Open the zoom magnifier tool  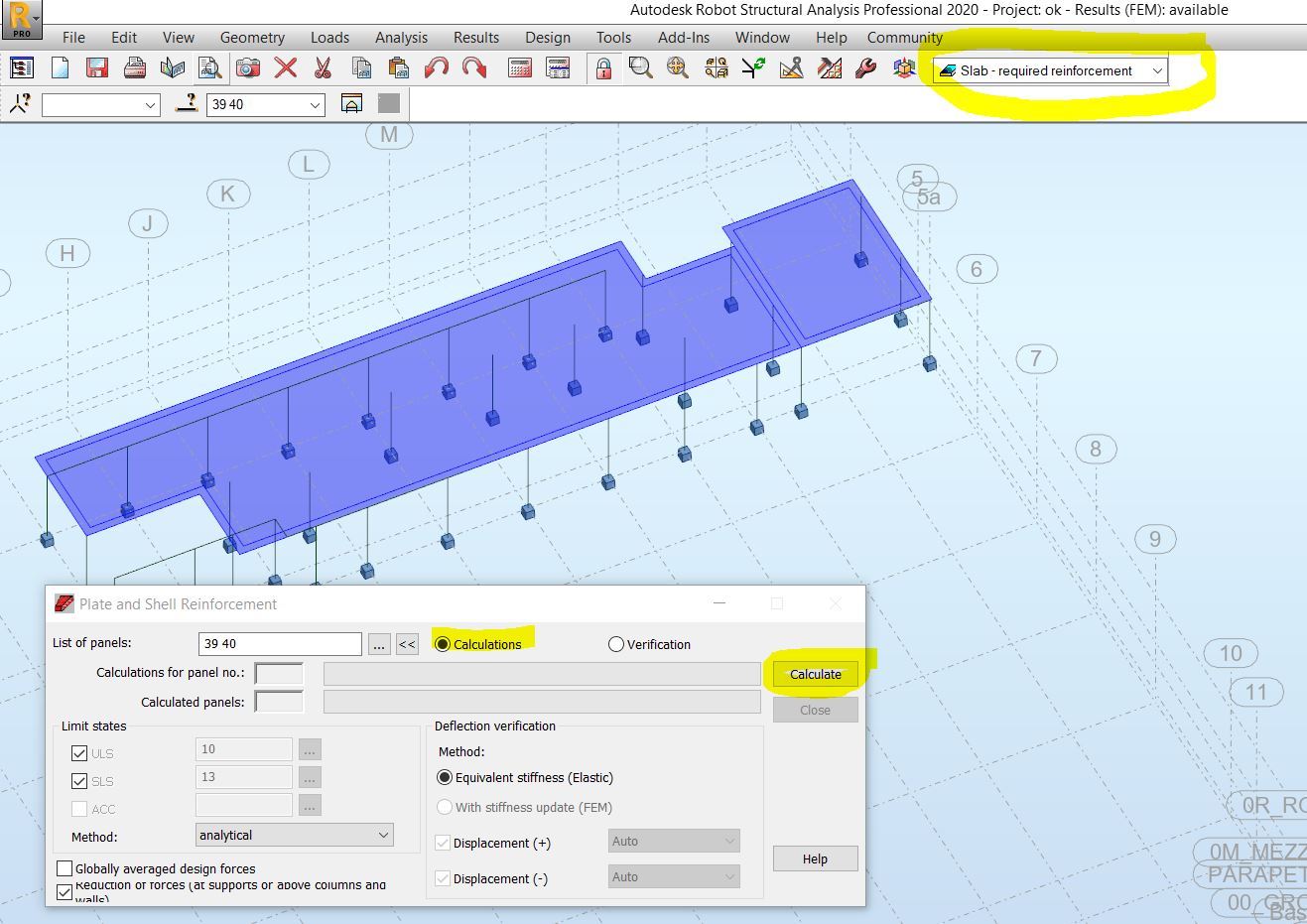tap(640, 67)
